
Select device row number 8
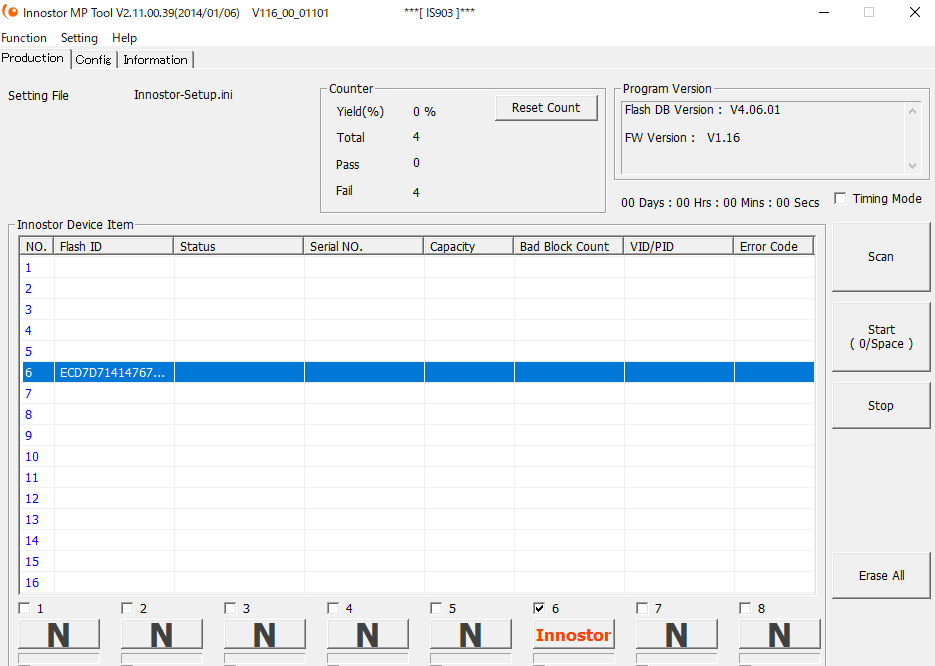pyautogui.click(x=417, y=414)
